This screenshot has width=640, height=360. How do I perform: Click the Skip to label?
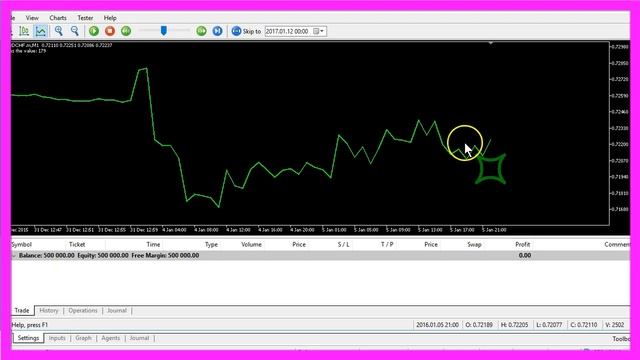[252, 31]
